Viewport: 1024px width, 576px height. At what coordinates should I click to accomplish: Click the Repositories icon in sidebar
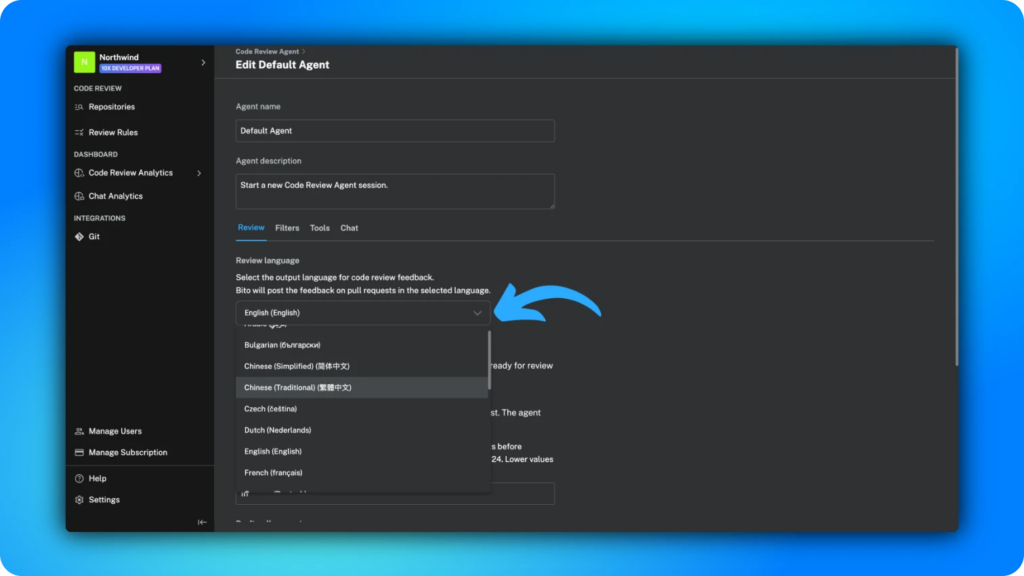pos(79,107)
